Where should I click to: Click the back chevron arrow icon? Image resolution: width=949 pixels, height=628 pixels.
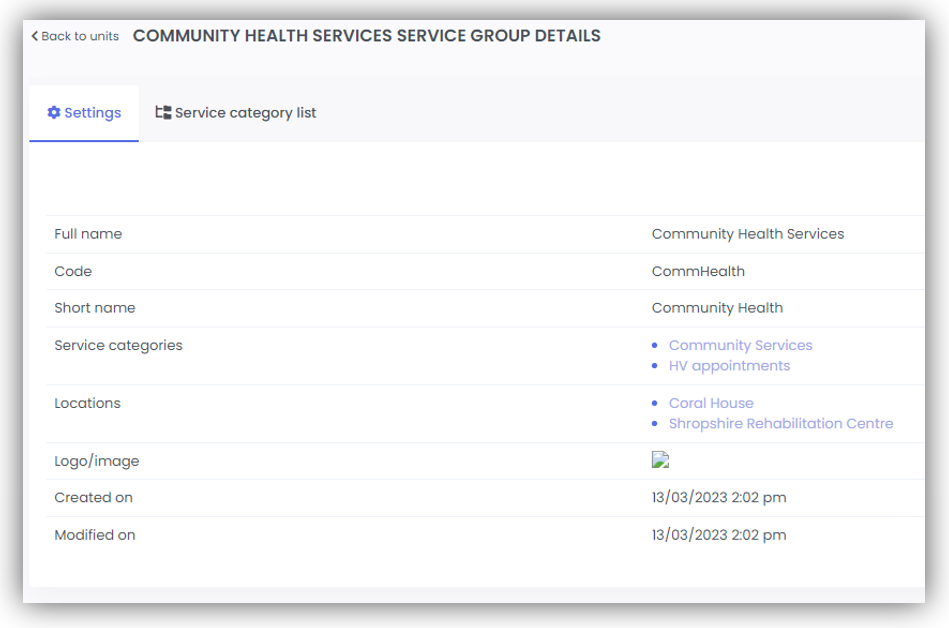[x=35, y=37]
